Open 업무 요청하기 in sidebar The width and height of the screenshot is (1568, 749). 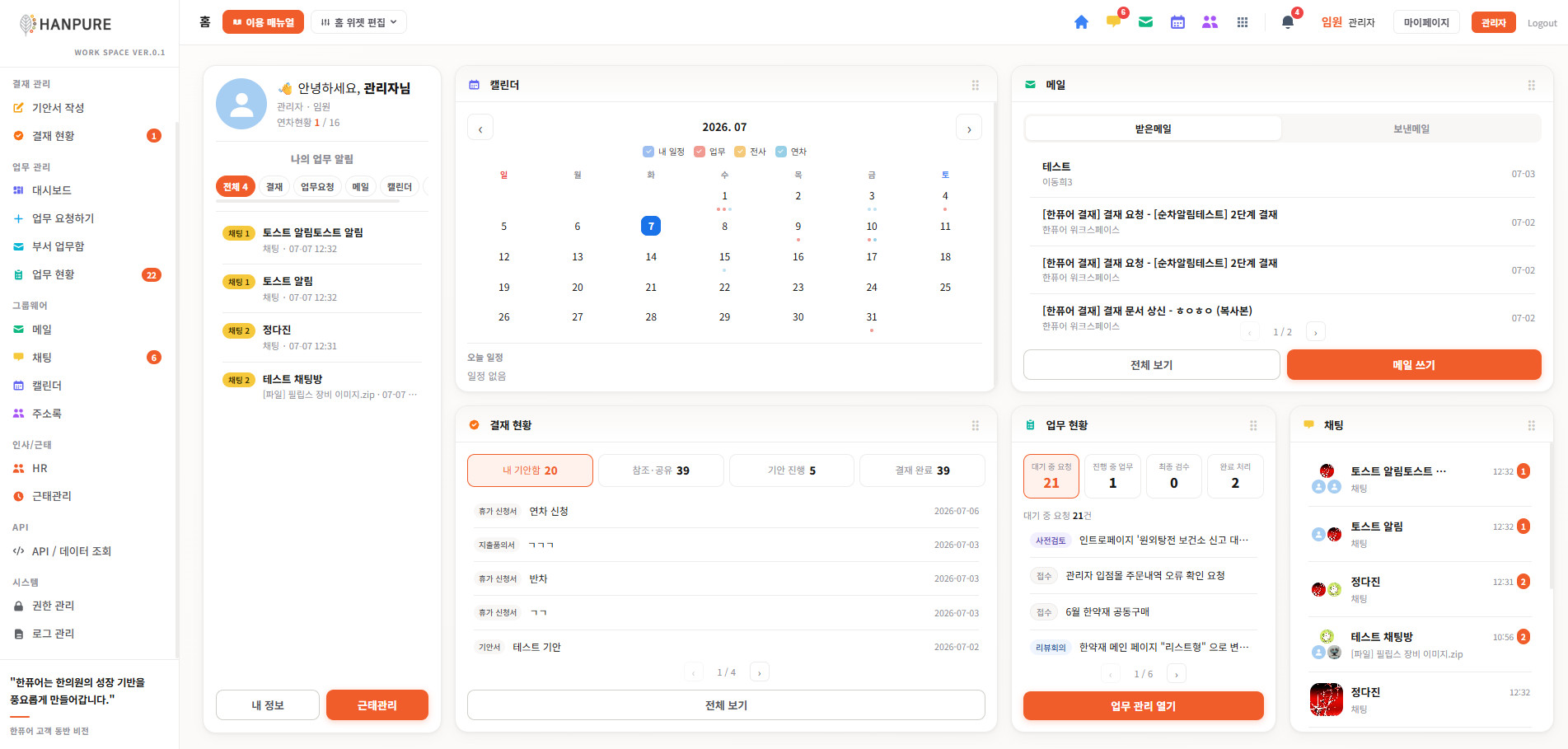(x=87, y=218)
